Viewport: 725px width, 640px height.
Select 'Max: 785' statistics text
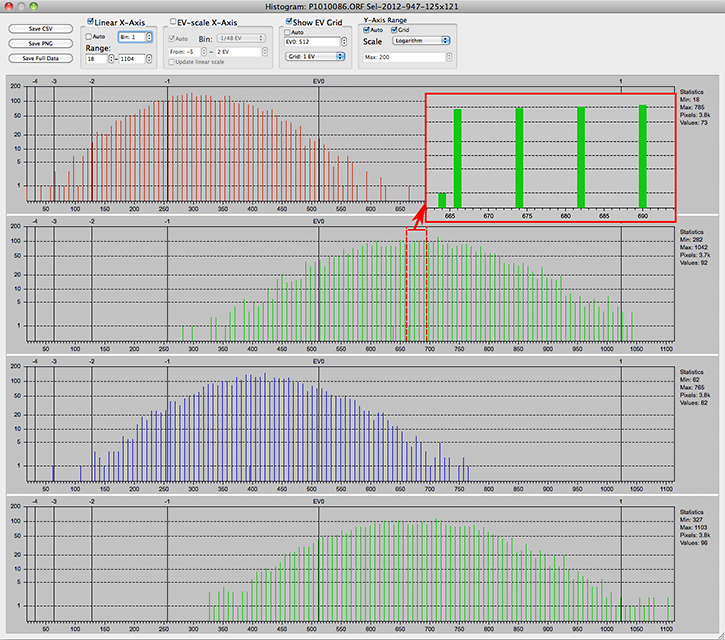tap(692, 107)
